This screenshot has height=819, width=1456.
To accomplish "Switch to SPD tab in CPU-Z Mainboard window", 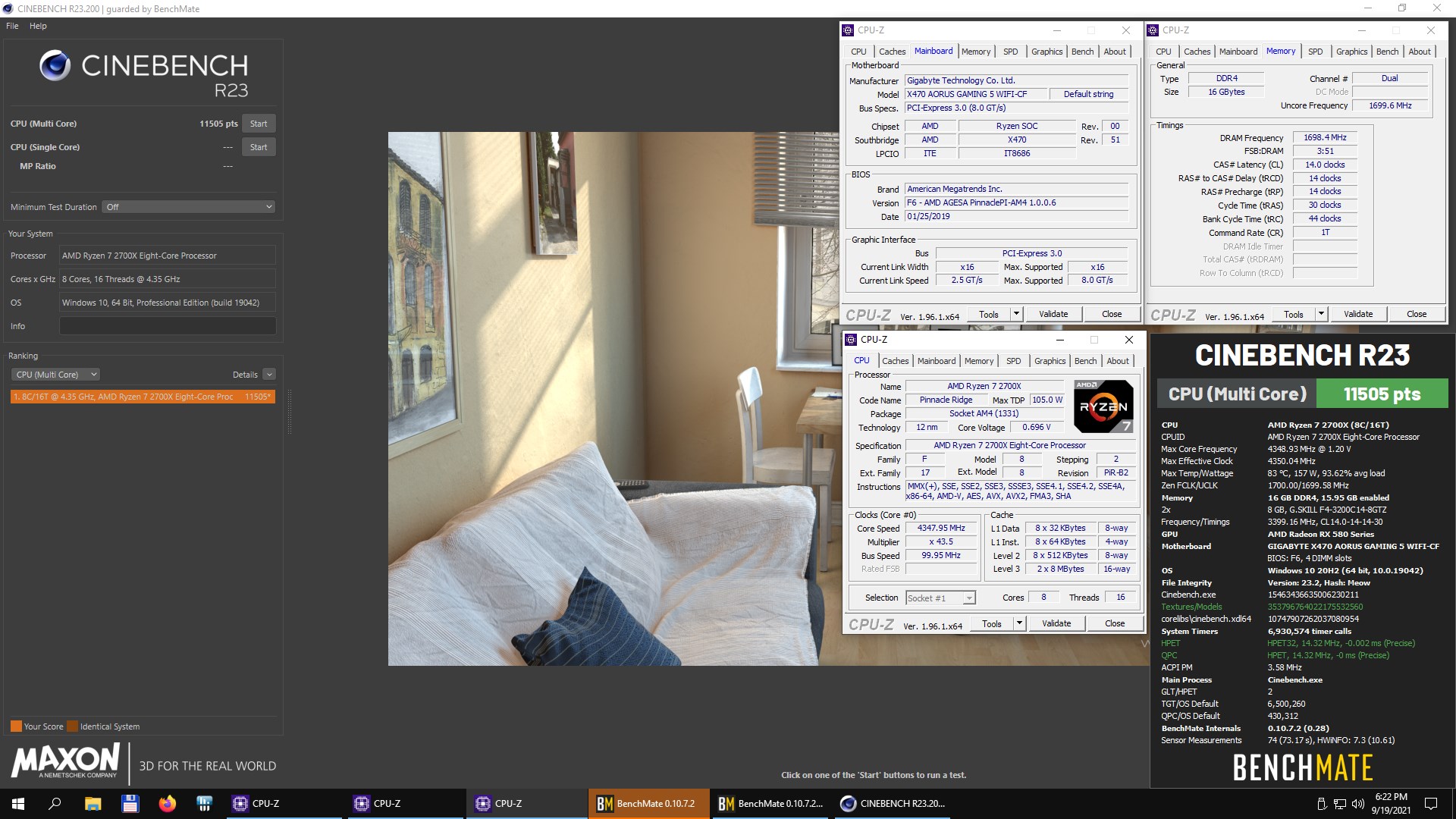I will (x=1010, y=52).
